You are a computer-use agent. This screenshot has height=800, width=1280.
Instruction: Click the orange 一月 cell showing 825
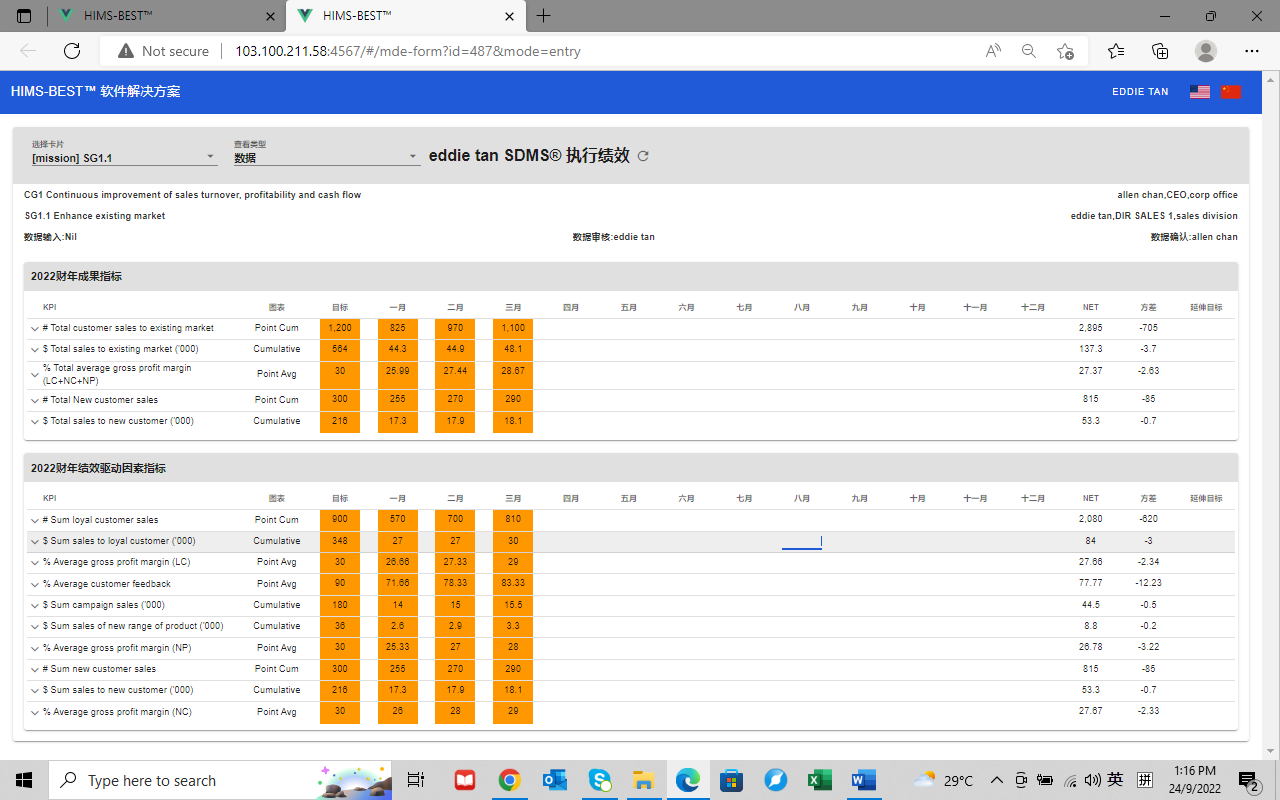397,328
